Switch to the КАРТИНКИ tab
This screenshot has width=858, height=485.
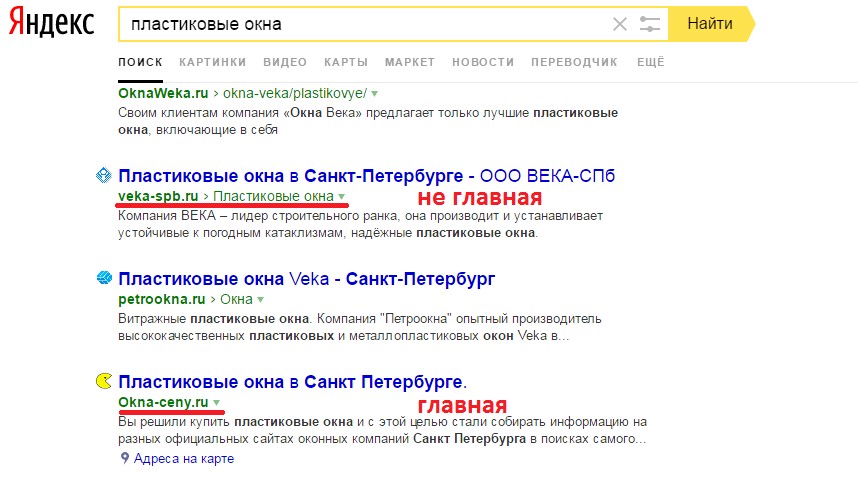click(x=212, y=62)
